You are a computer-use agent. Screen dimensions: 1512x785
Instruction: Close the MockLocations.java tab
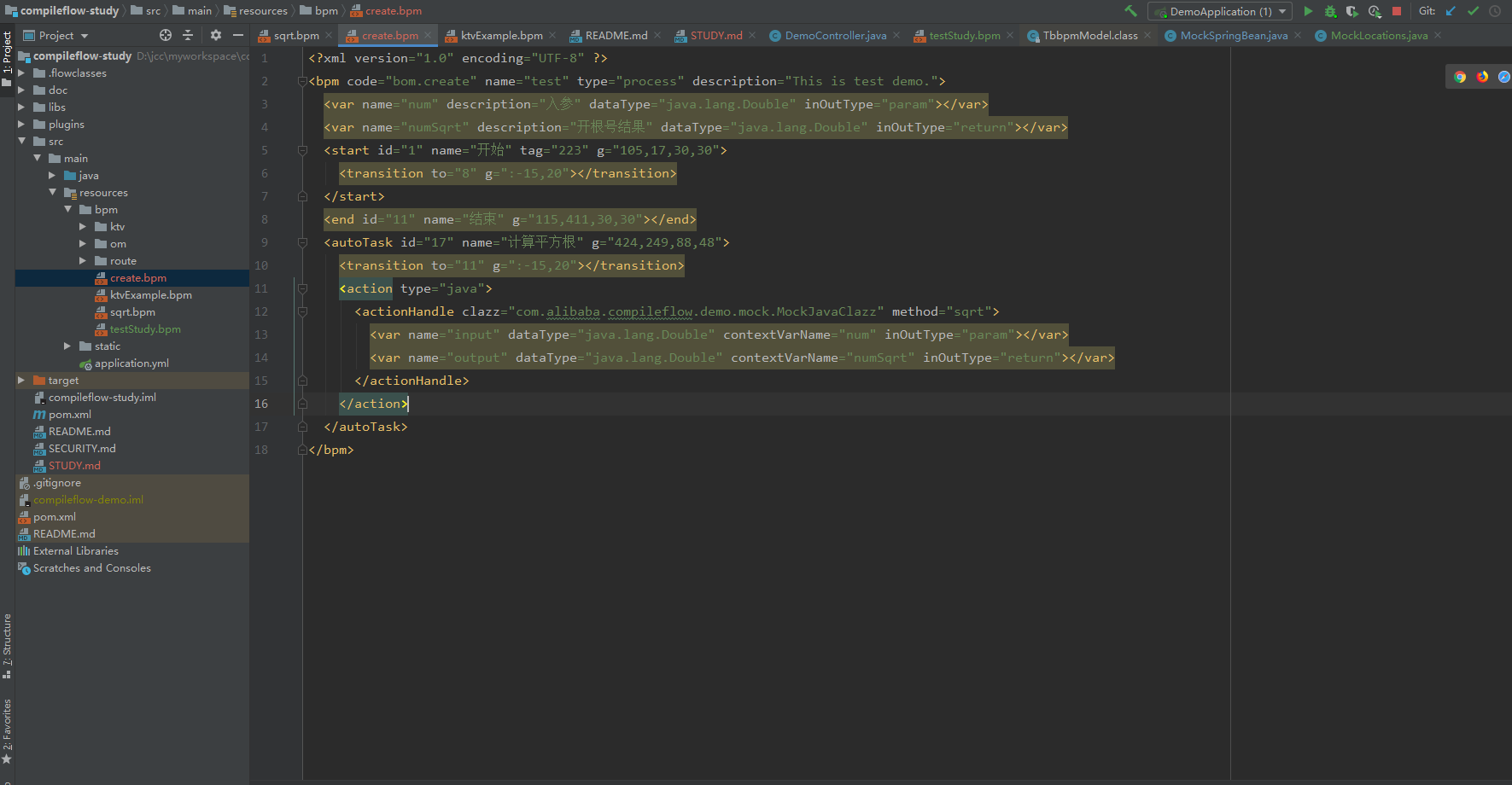[1438, 36]
